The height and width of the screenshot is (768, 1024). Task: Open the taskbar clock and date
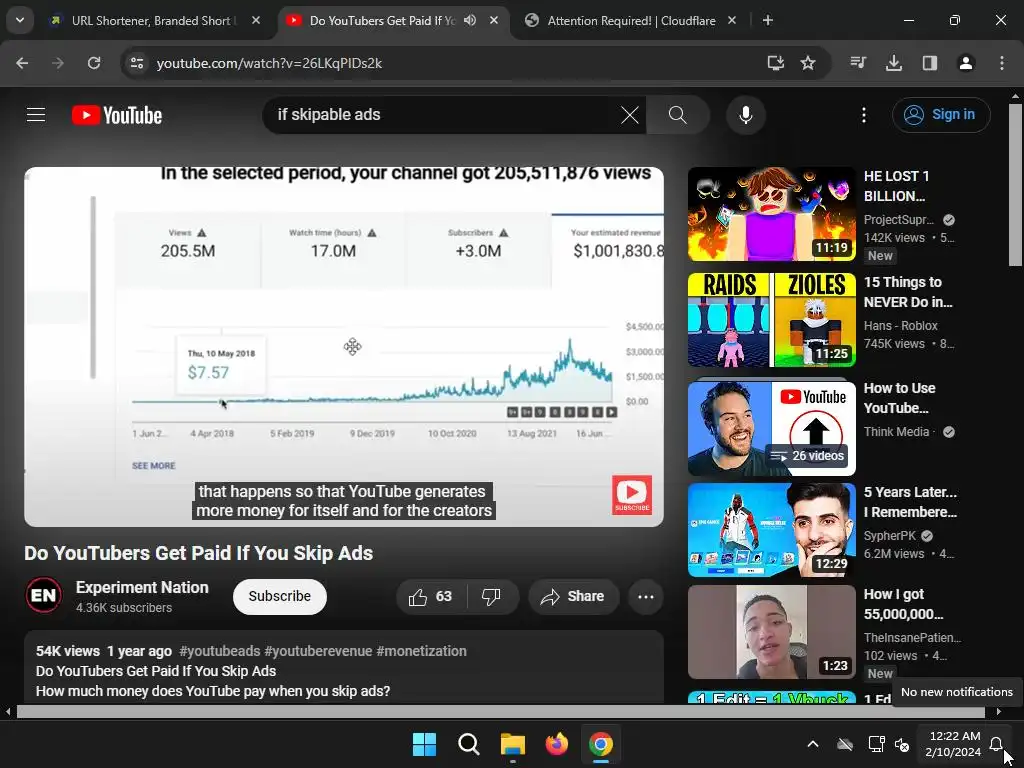(x=953, y=744)
